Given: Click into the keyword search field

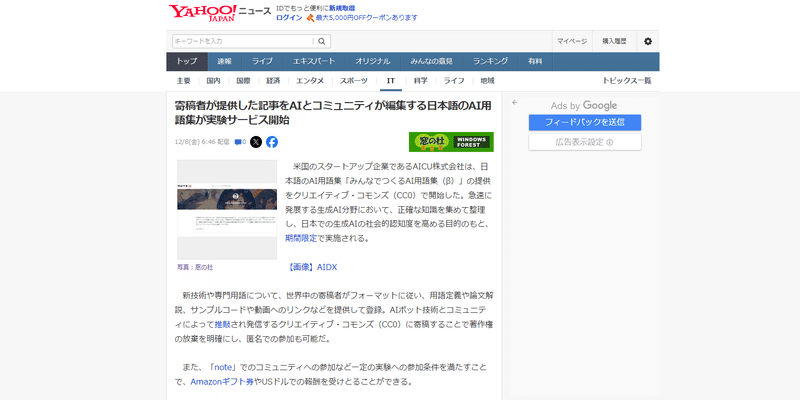Looking at the screenshot, I should point(243,41).
